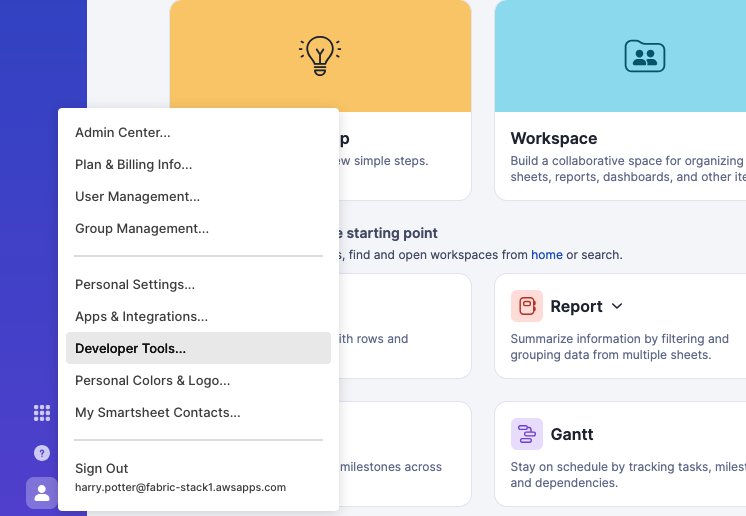746x516 pixels.
Task: Click the Help question mark icon
Action: (x=42, y=453)
